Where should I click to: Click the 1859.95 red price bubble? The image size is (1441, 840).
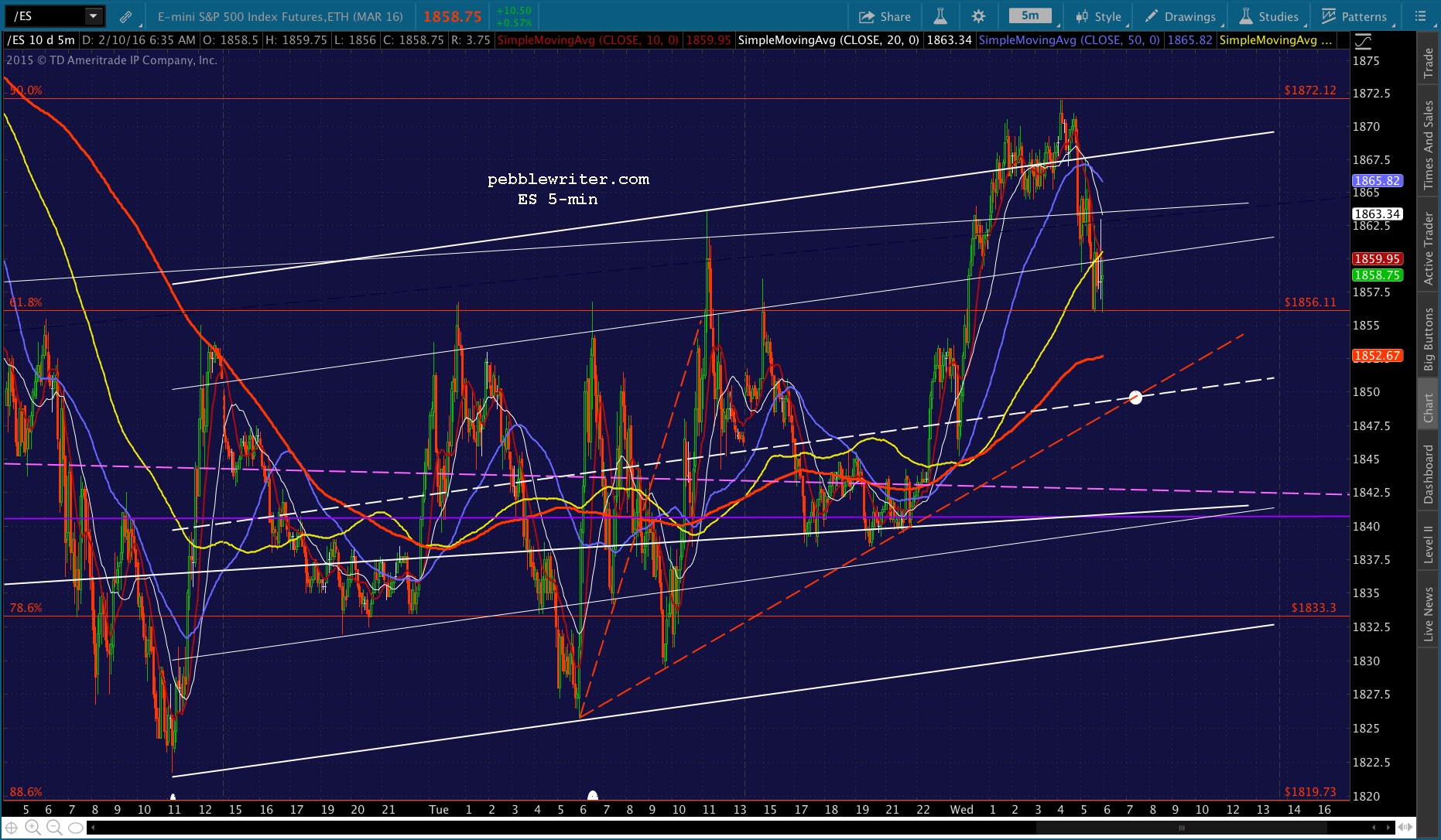(1377, 259)
